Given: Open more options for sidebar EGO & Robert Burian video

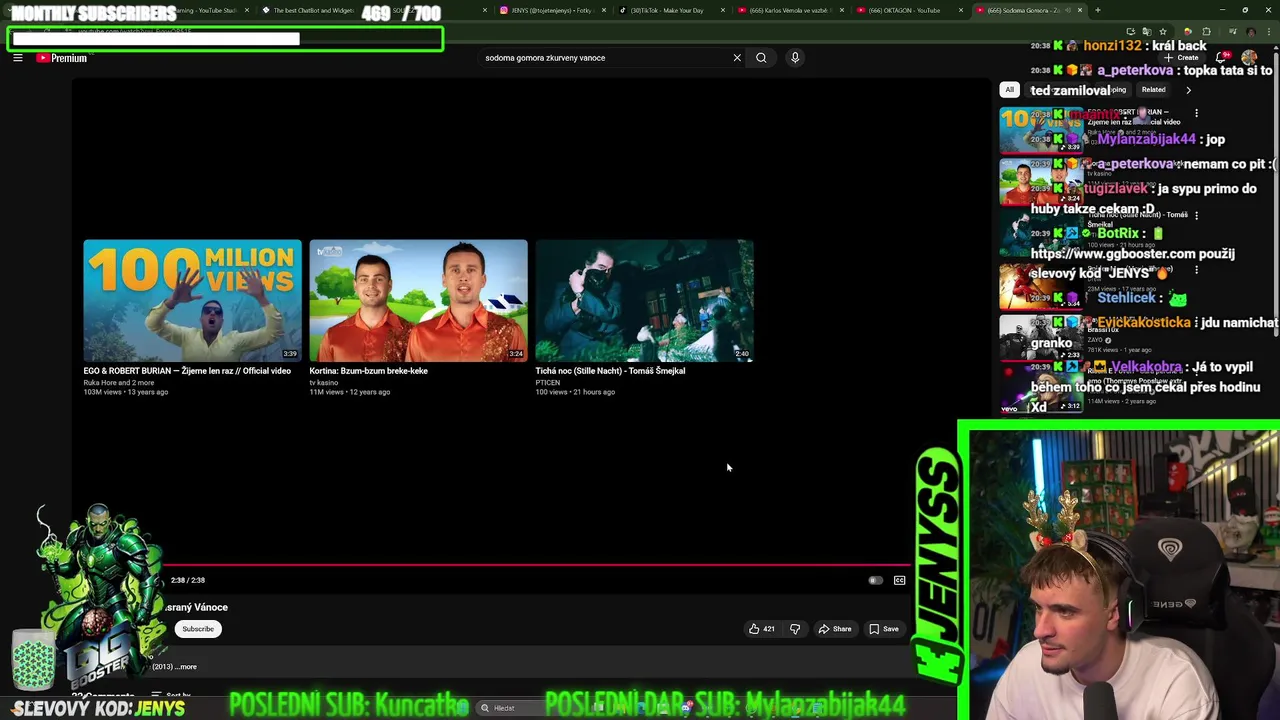Looking at the screenshot, I should coord(1196,113).
